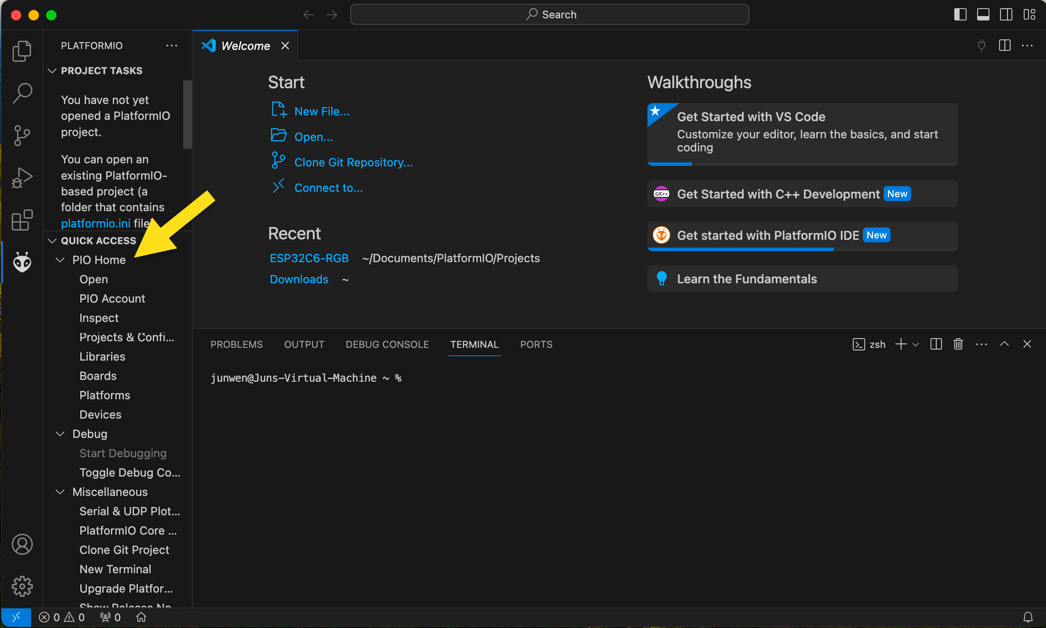Open Learn the Fundamentals walkthrough
Viewport: 1046px width, 628px height.
pos(803,279)
